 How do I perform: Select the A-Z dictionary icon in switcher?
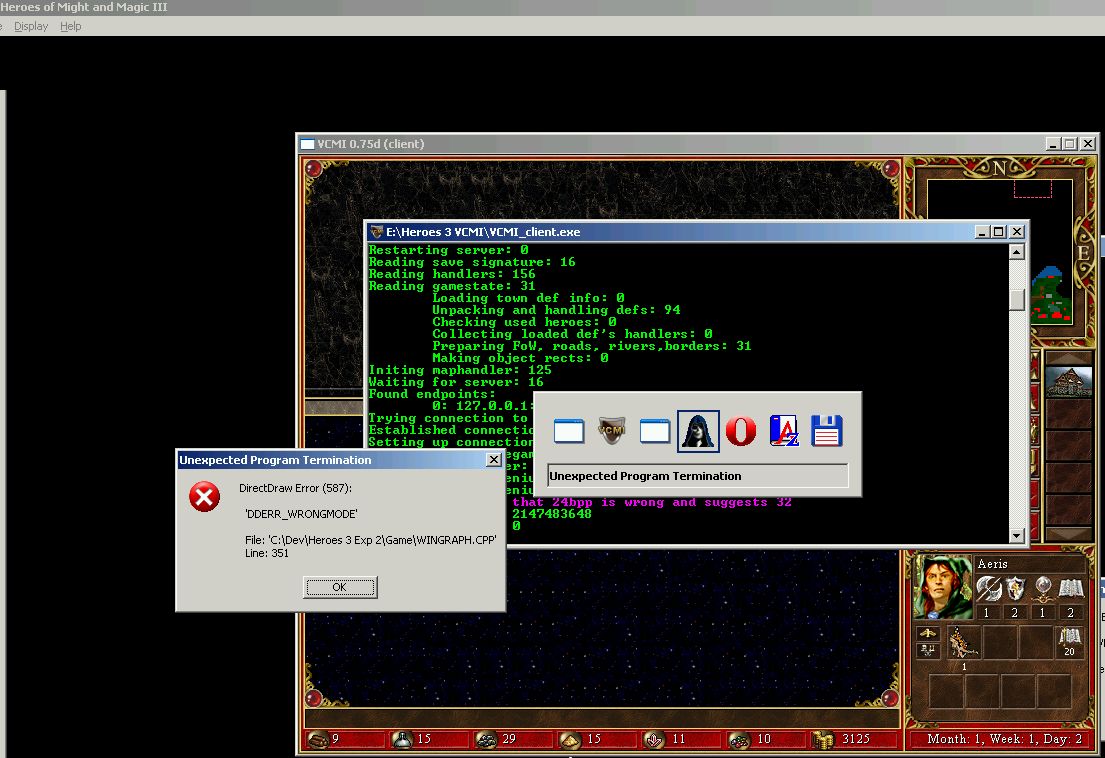(x=784, y=431)
